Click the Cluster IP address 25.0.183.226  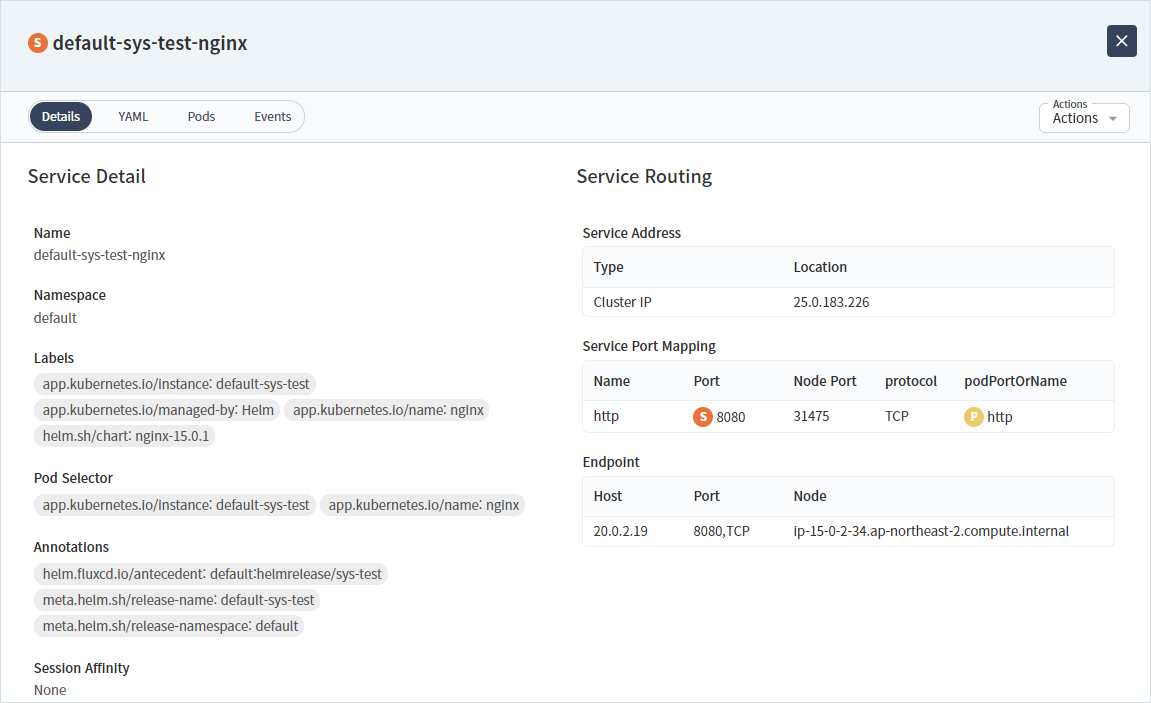(831, 302)
